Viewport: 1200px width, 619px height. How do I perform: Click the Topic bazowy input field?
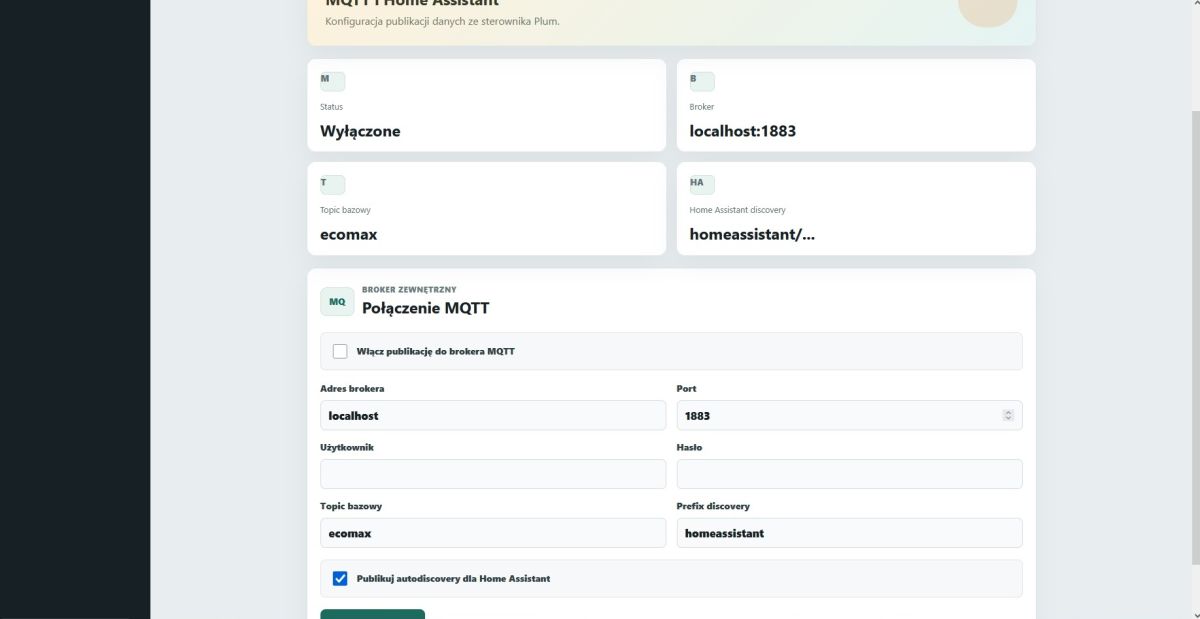click(493, 533)
